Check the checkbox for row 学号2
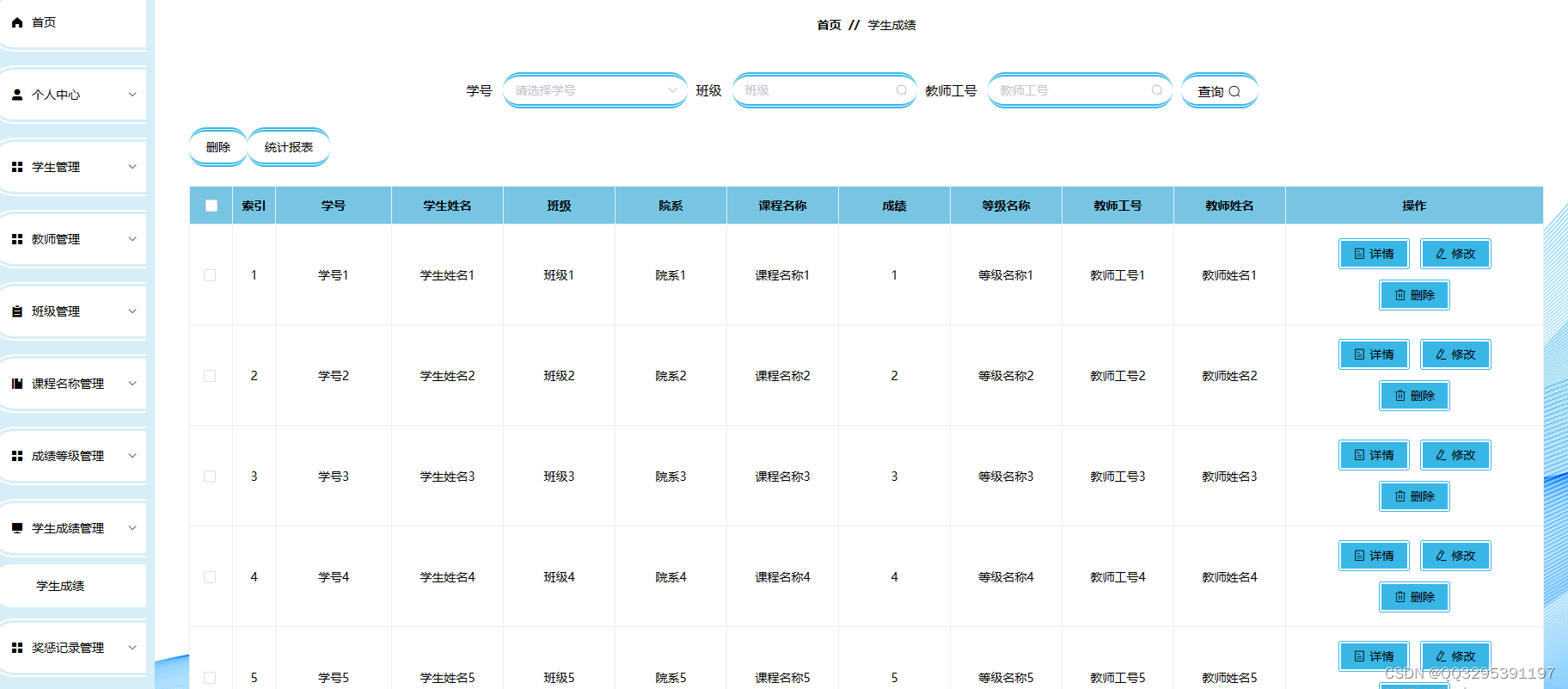This screenshot has width=1568, height=689. pyautogui.click(x=210, y=376)
